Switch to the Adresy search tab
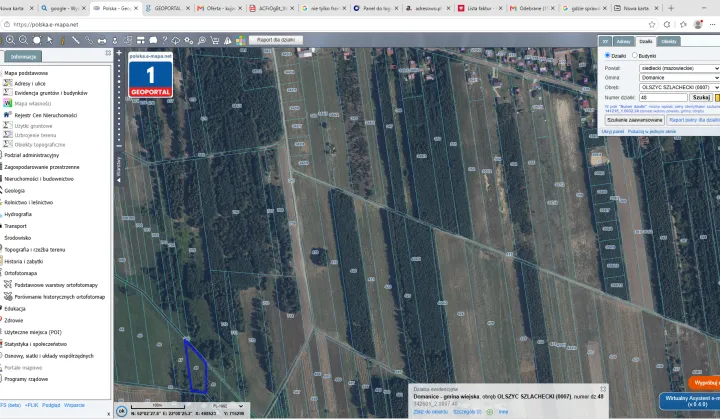The height and width of the screenshot is (420, 720). click(x=624, y=41)
